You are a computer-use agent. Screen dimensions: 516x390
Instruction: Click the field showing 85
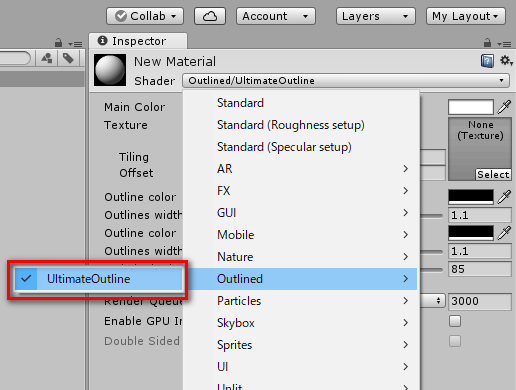pyautogui.click(x=480, y=269)
